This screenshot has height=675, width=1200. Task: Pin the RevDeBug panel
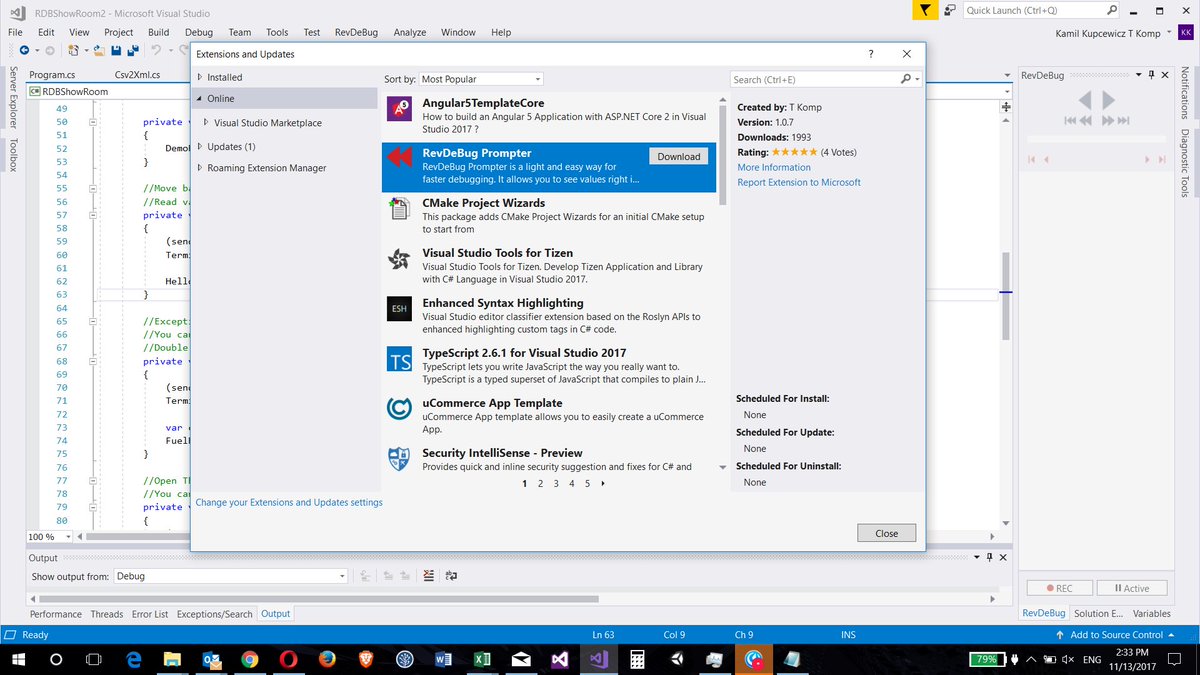pos(1151,76)
